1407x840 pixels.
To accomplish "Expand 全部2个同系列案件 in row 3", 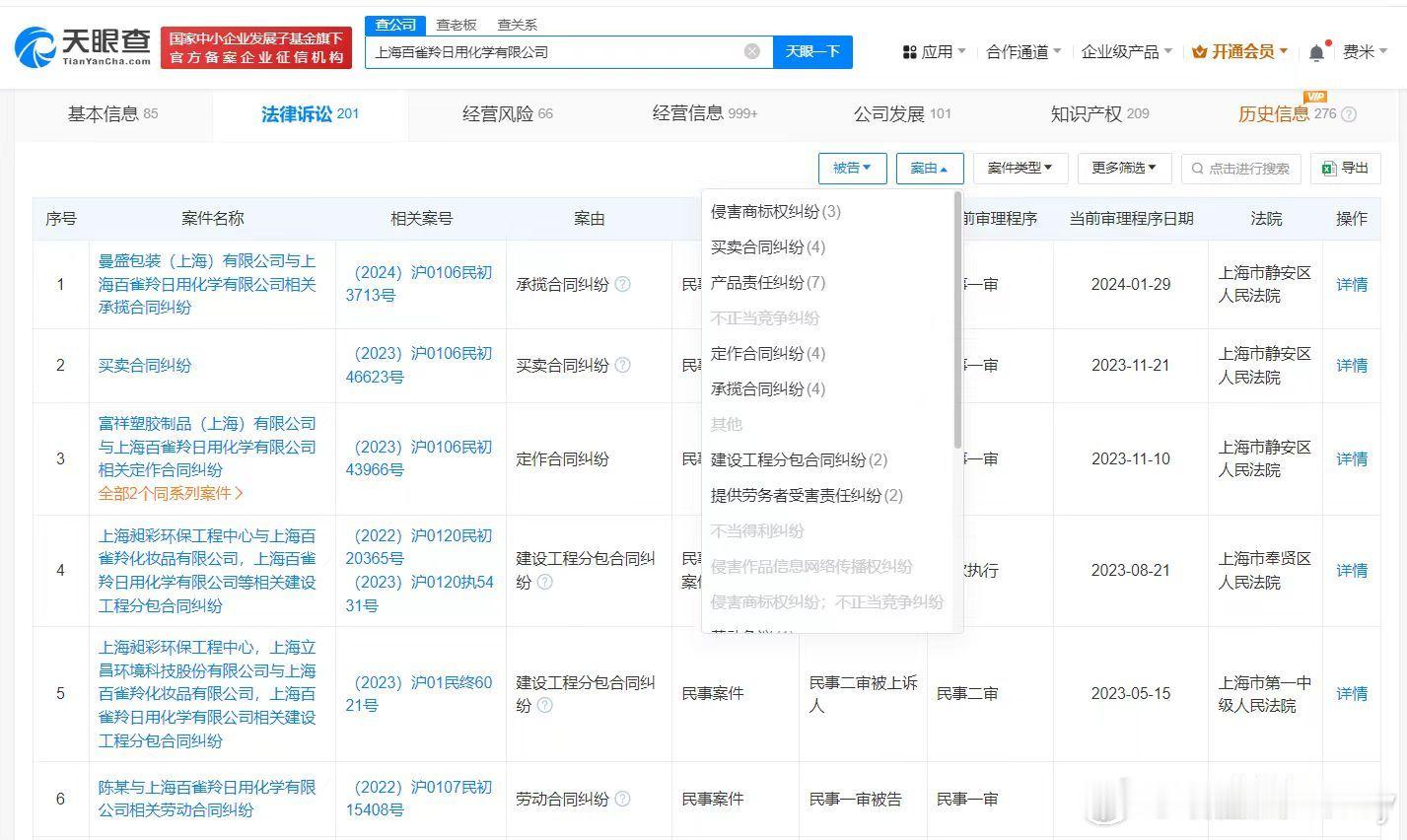I will point(171,493).
